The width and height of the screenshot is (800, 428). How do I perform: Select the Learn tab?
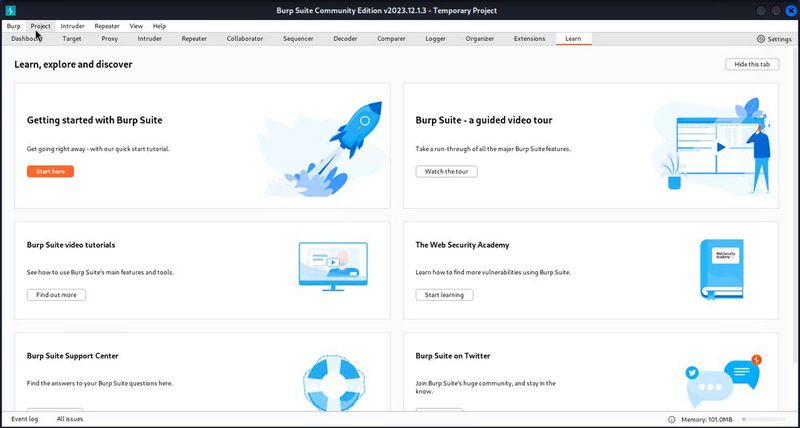tap(573, 39)
